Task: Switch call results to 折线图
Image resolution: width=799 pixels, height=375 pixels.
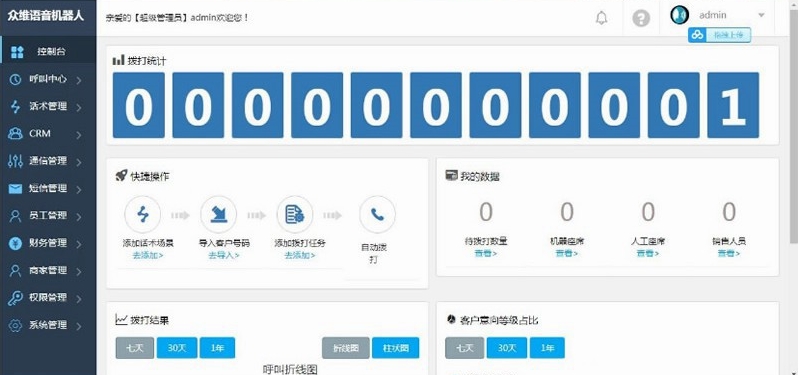Action: 345,348
